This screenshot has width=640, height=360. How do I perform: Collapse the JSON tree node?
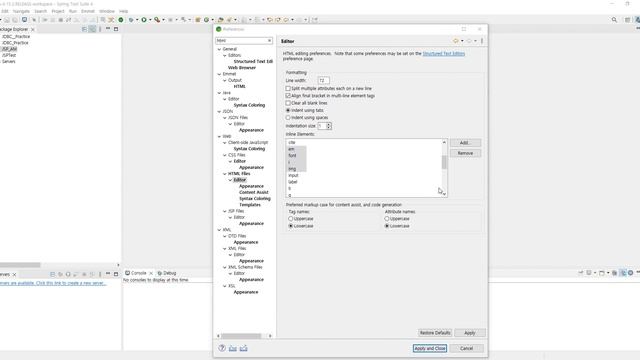tap(219, 111)
